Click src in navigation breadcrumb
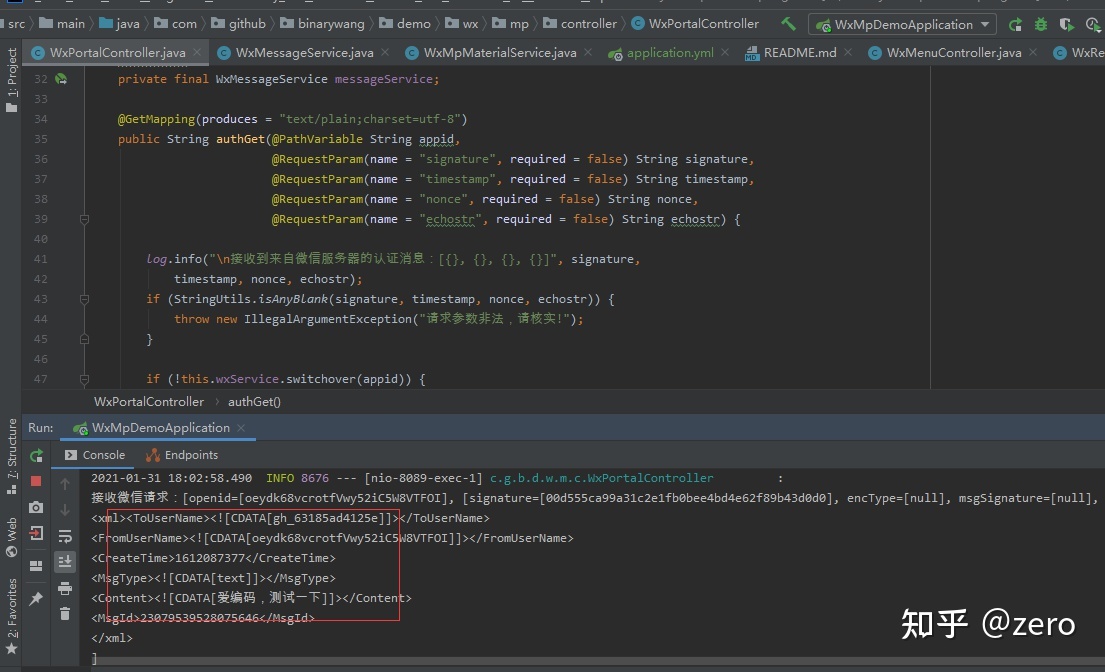This screenshot has height=672, width=1105. coord(16,24)
